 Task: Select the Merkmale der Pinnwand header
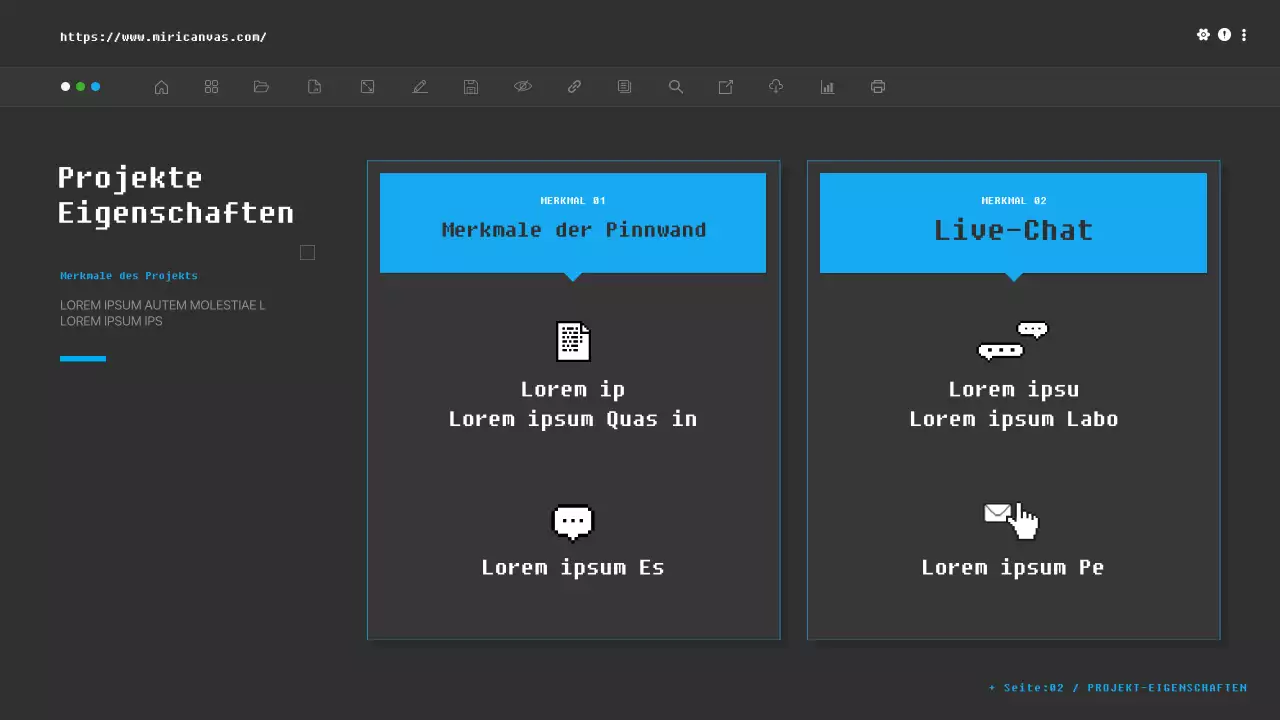point(573,223)
